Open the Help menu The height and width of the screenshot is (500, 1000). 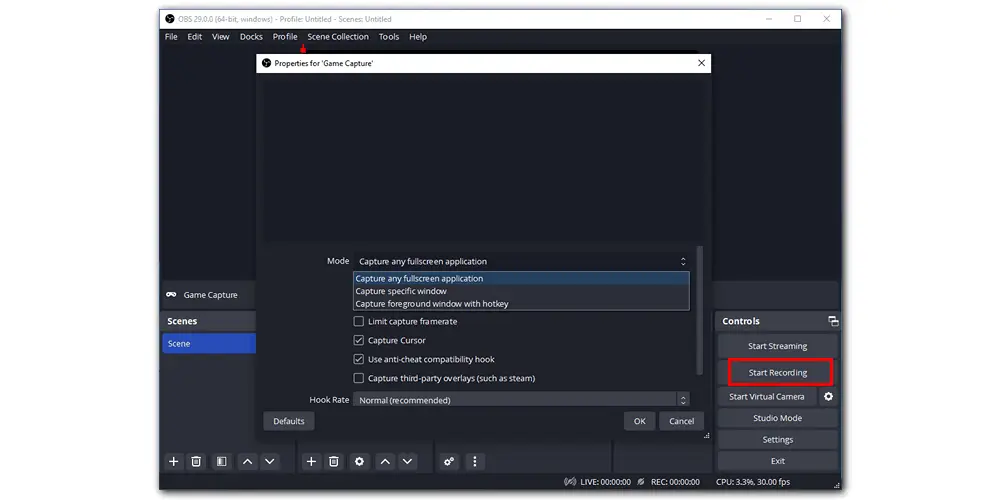click(418, 37)
